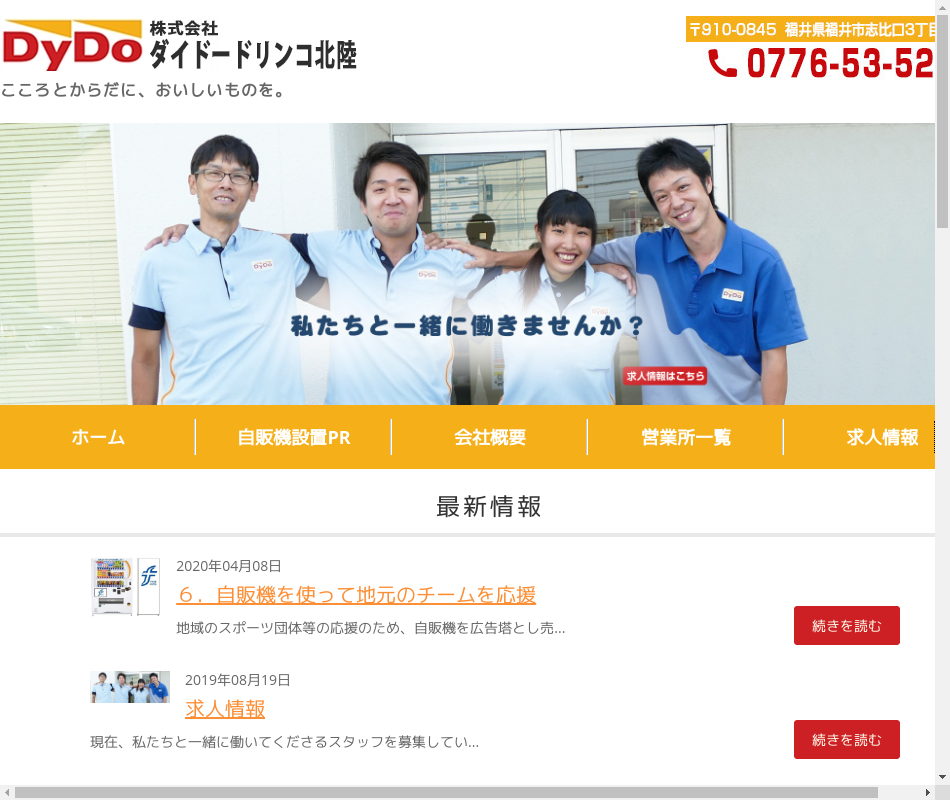Click the phone number 0776-53-52
The width and height of the screenshot is (950, 800).
(838, 64)
